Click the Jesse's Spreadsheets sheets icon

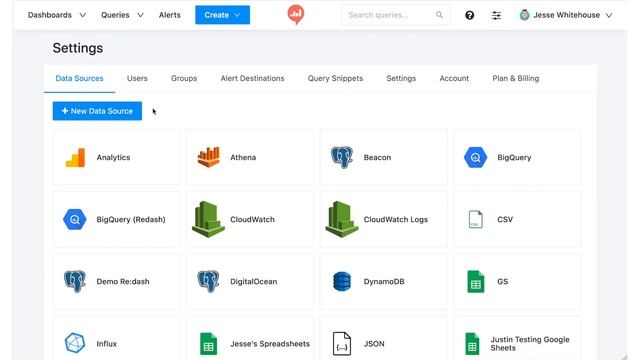click(209, 344)
